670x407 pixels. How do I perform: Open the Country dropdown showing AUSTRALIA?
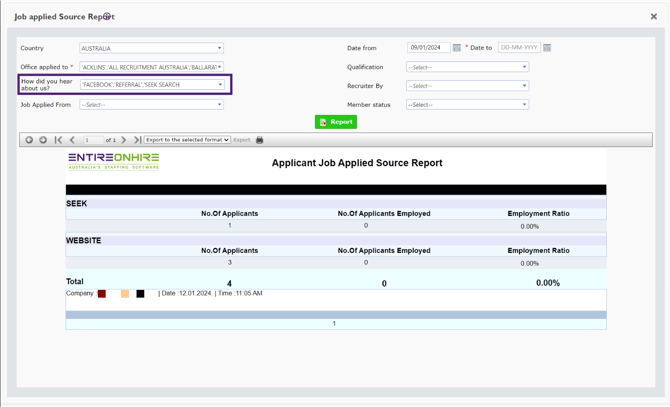pos(151,48)
